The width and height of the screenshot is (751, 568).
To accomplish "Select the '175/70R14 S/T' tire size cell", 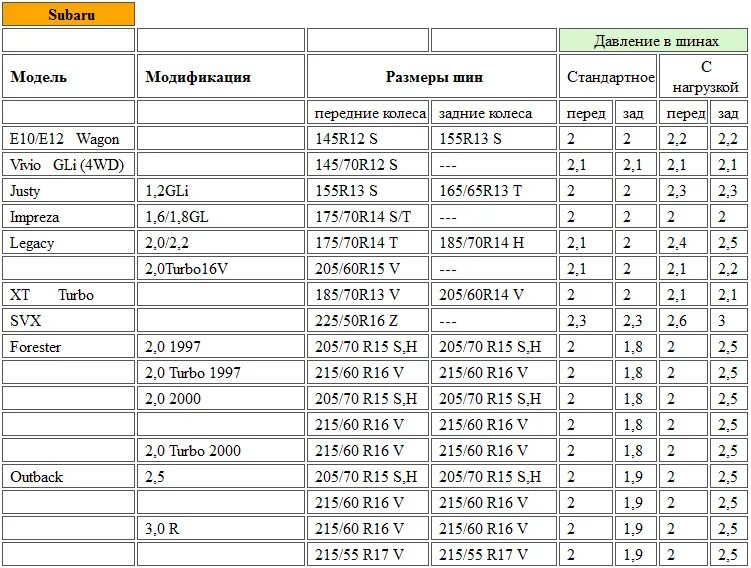I will click(368, 217).
